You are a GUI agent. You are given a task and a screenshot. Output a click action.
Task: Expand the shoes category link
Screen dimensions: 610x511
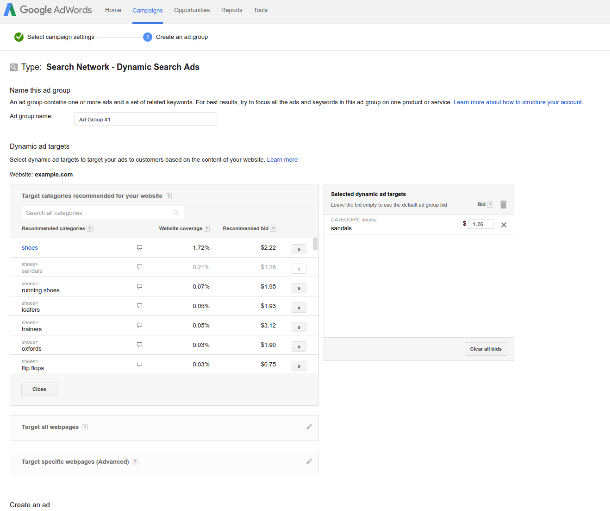point(29,246)
